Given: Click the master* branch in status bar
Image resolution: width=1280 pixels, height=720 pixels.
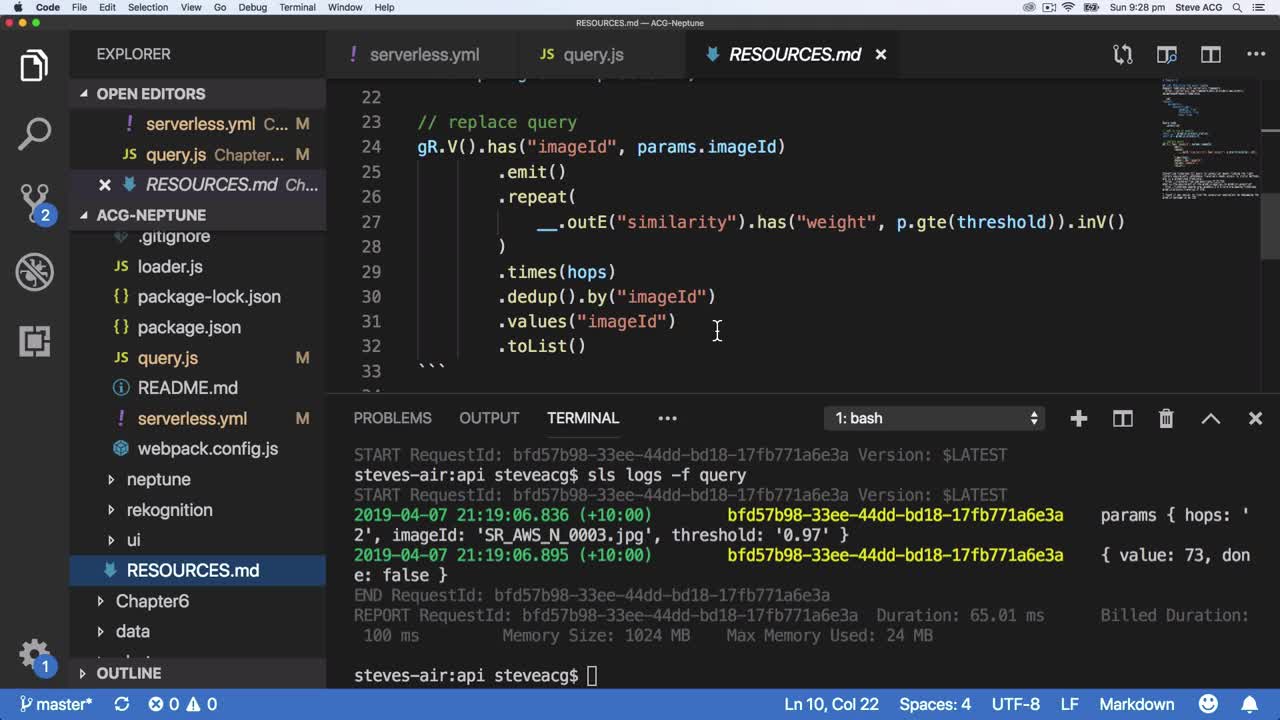Looking at the screenshot, I should pos(56,704).
